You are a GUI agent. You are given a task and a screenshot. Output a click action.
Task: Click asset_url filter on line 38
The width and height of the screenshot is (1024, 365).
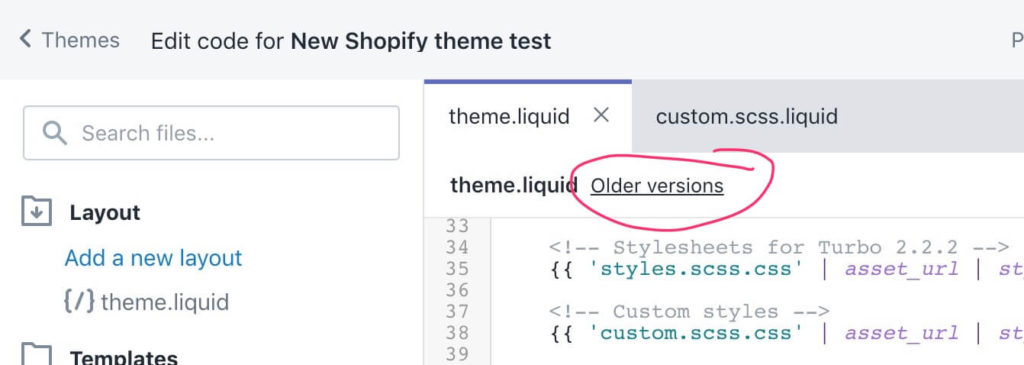click(x=902, y=333)
